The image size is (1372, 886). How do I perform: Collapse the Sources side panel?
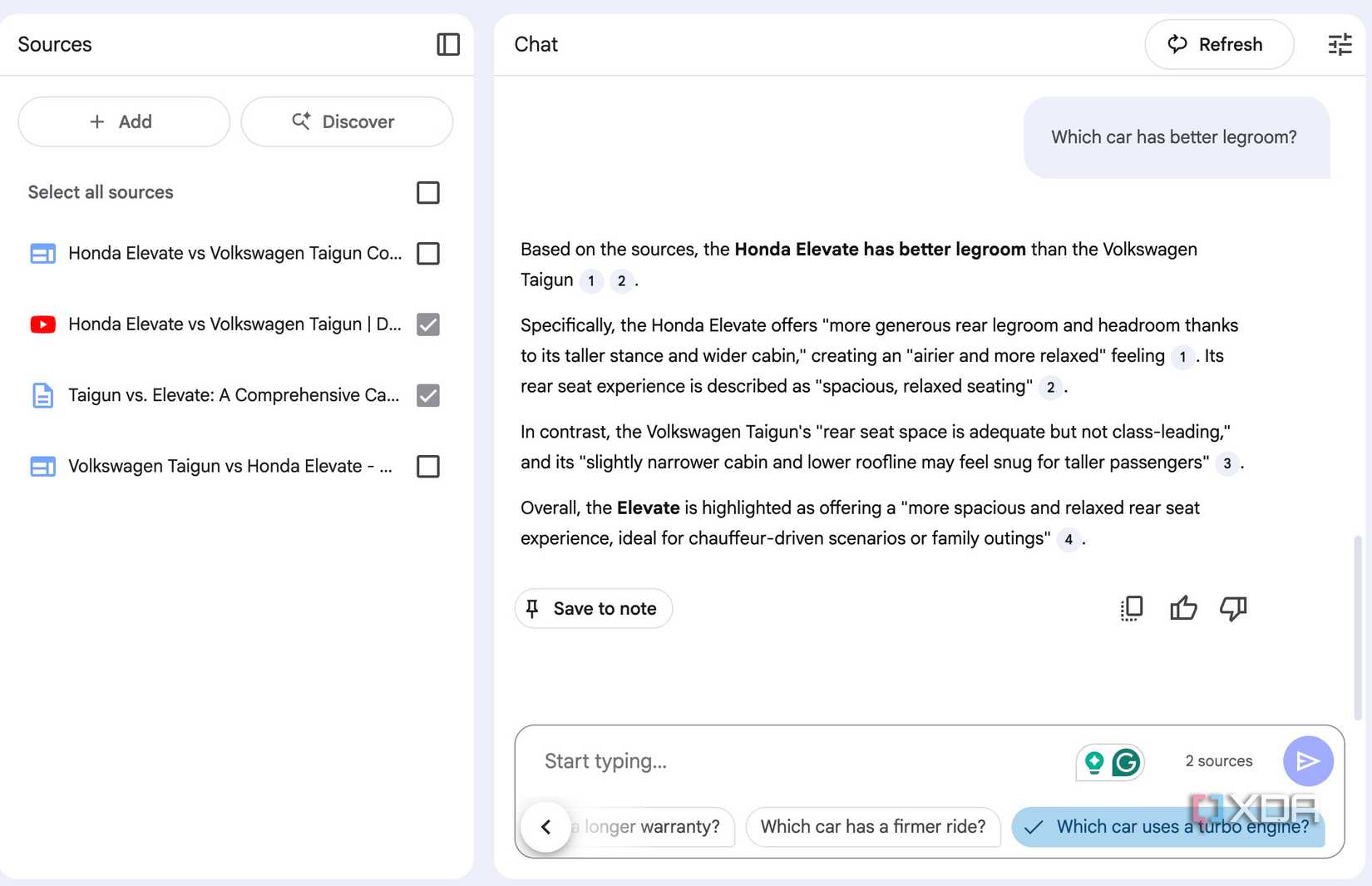point(448,44)
